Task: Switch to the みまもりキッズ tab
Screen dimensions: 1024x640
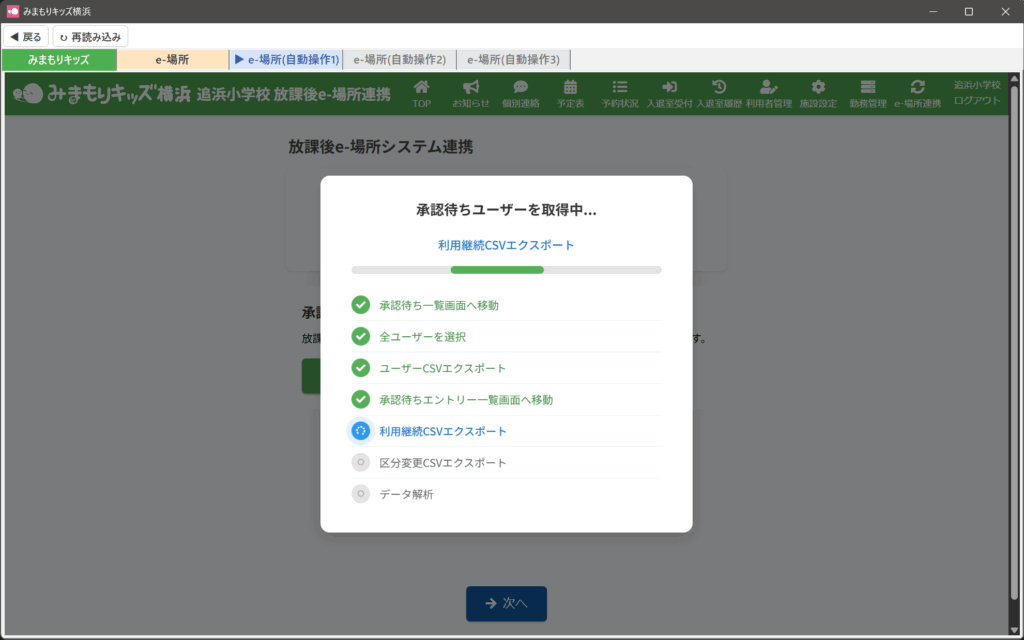Action: tap(59, 60)
